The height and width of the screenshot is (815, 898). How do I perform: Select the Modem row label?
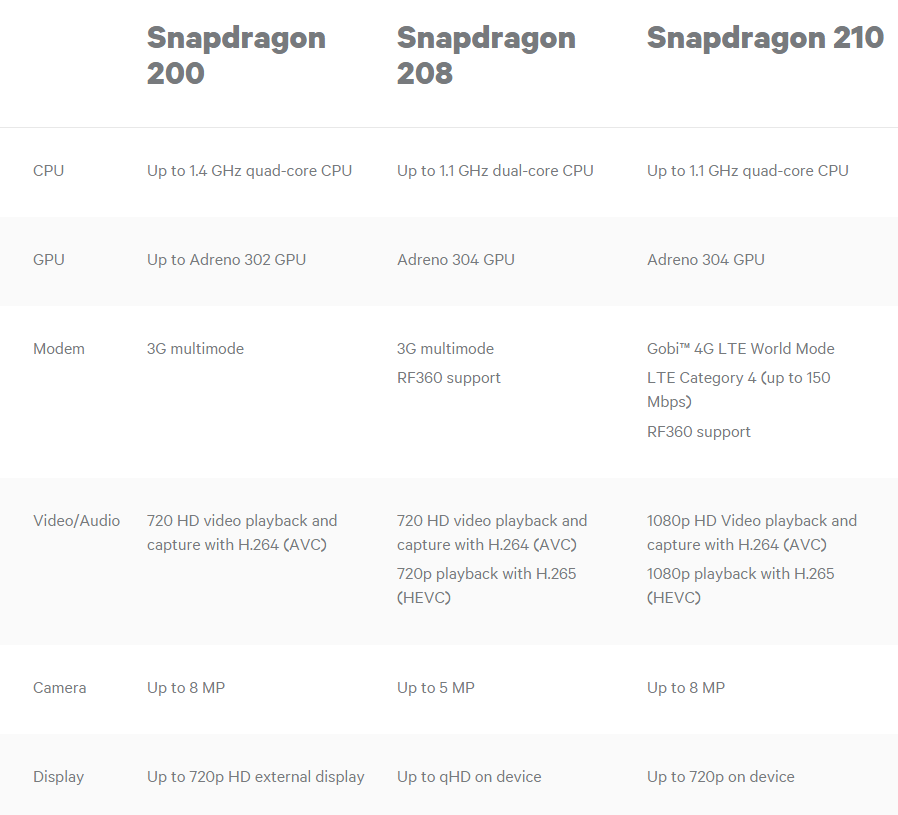pyautogui.click(x=59, y=349)
